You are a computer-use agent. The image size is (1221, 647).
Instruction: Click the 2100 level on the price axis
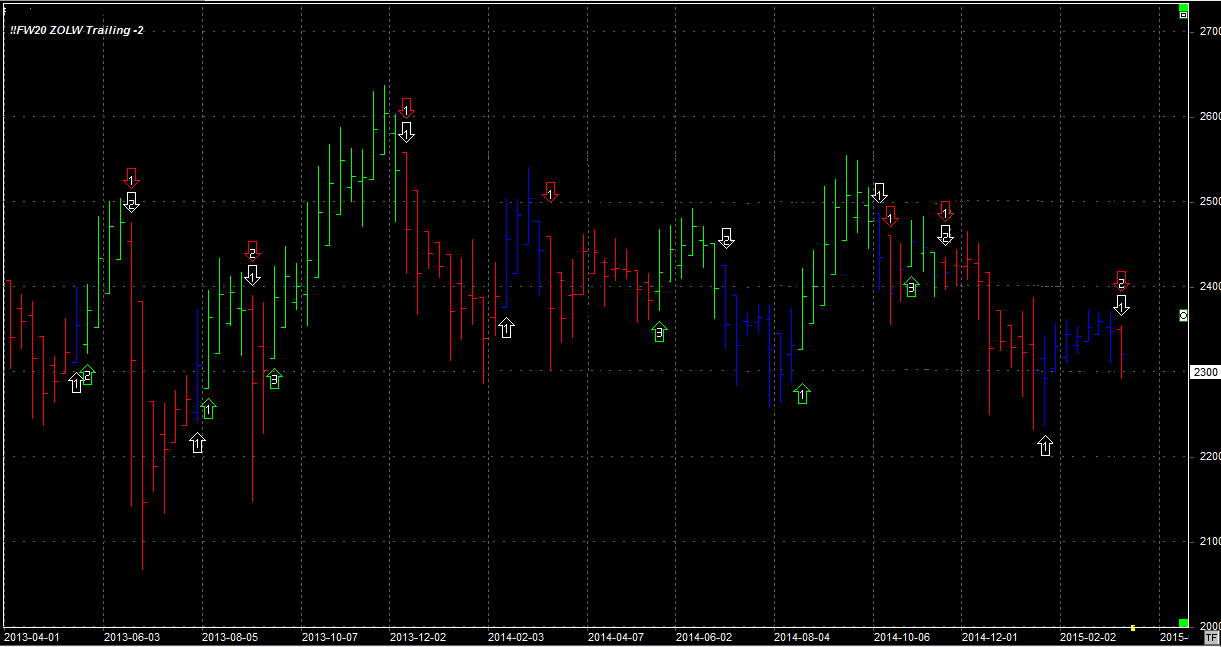click(1208, 541)
